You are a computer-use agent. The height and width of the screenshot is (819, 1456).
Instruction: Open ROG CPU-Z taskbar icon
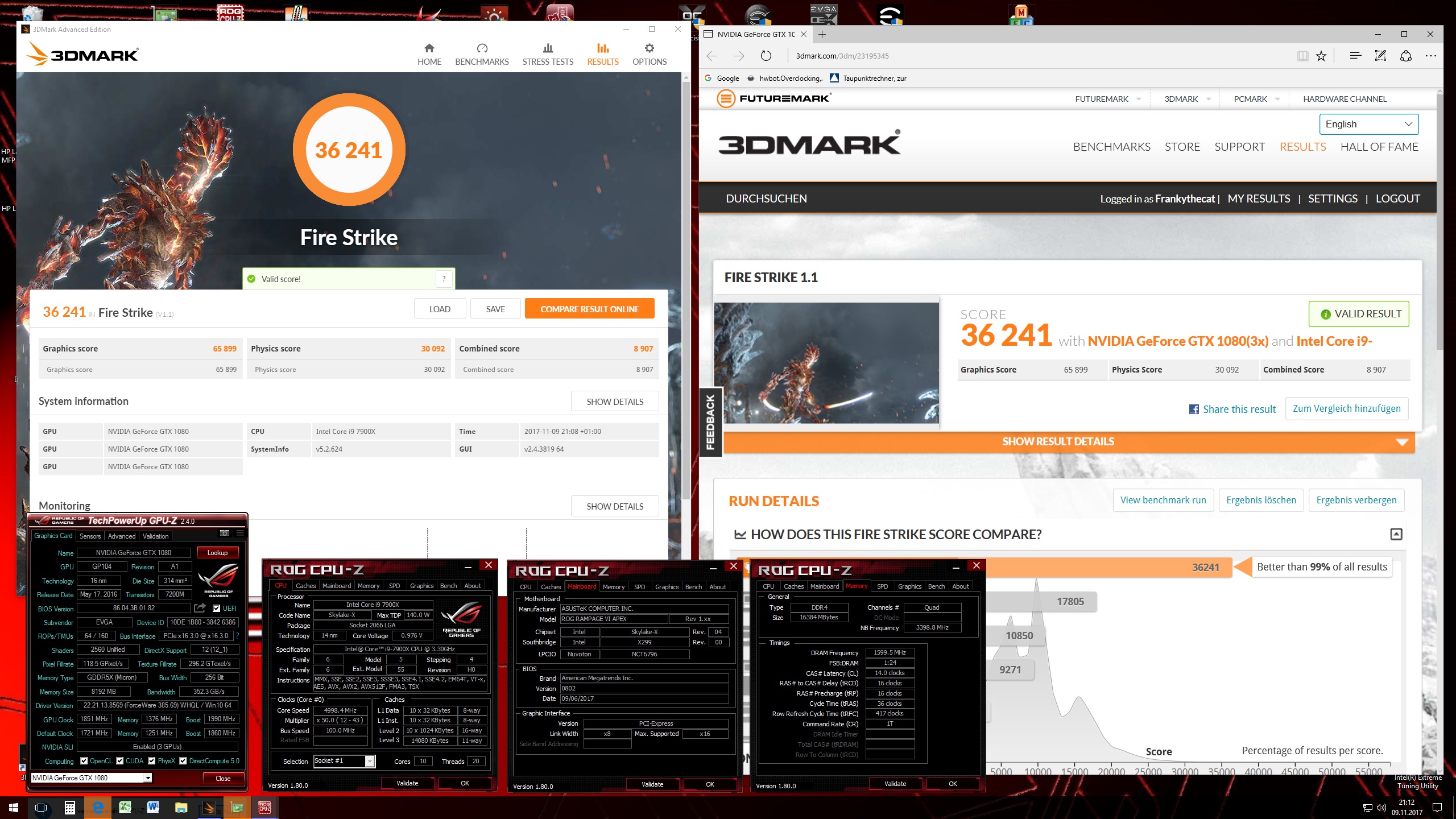(x=265, y=807)
